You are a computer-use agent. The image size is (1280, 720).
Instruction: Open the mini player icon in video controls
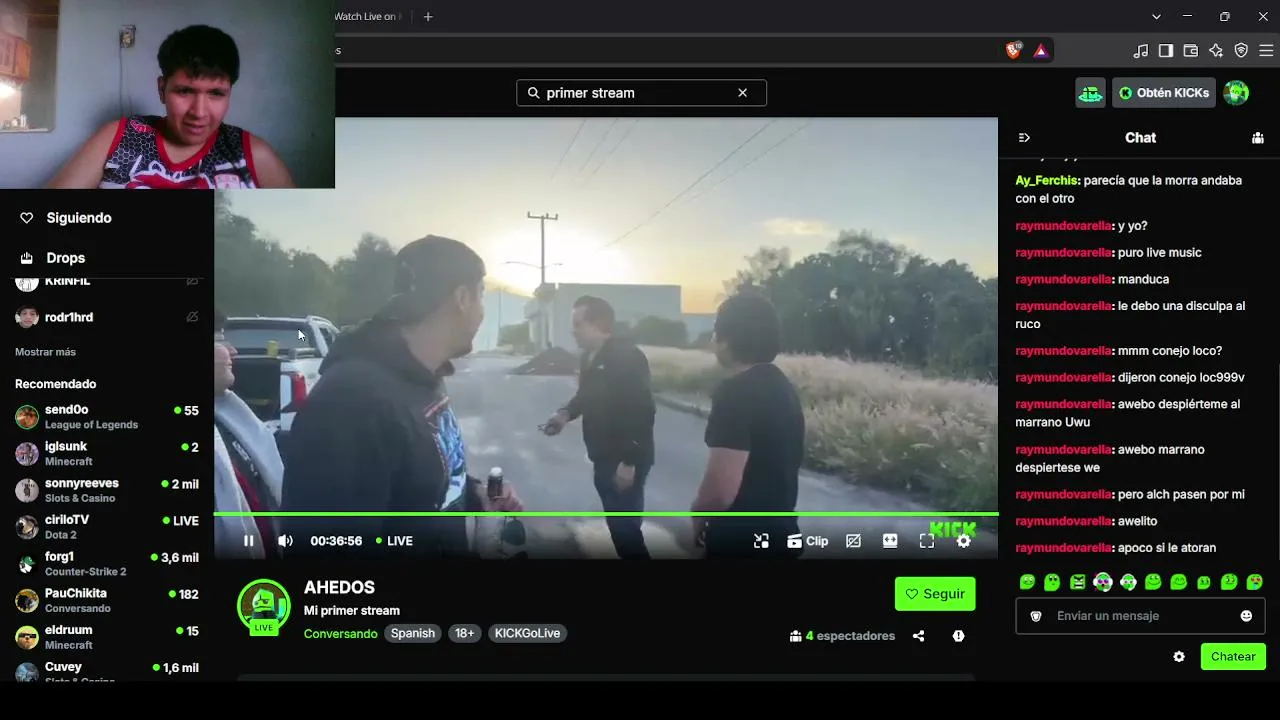[x=762, y=541]
